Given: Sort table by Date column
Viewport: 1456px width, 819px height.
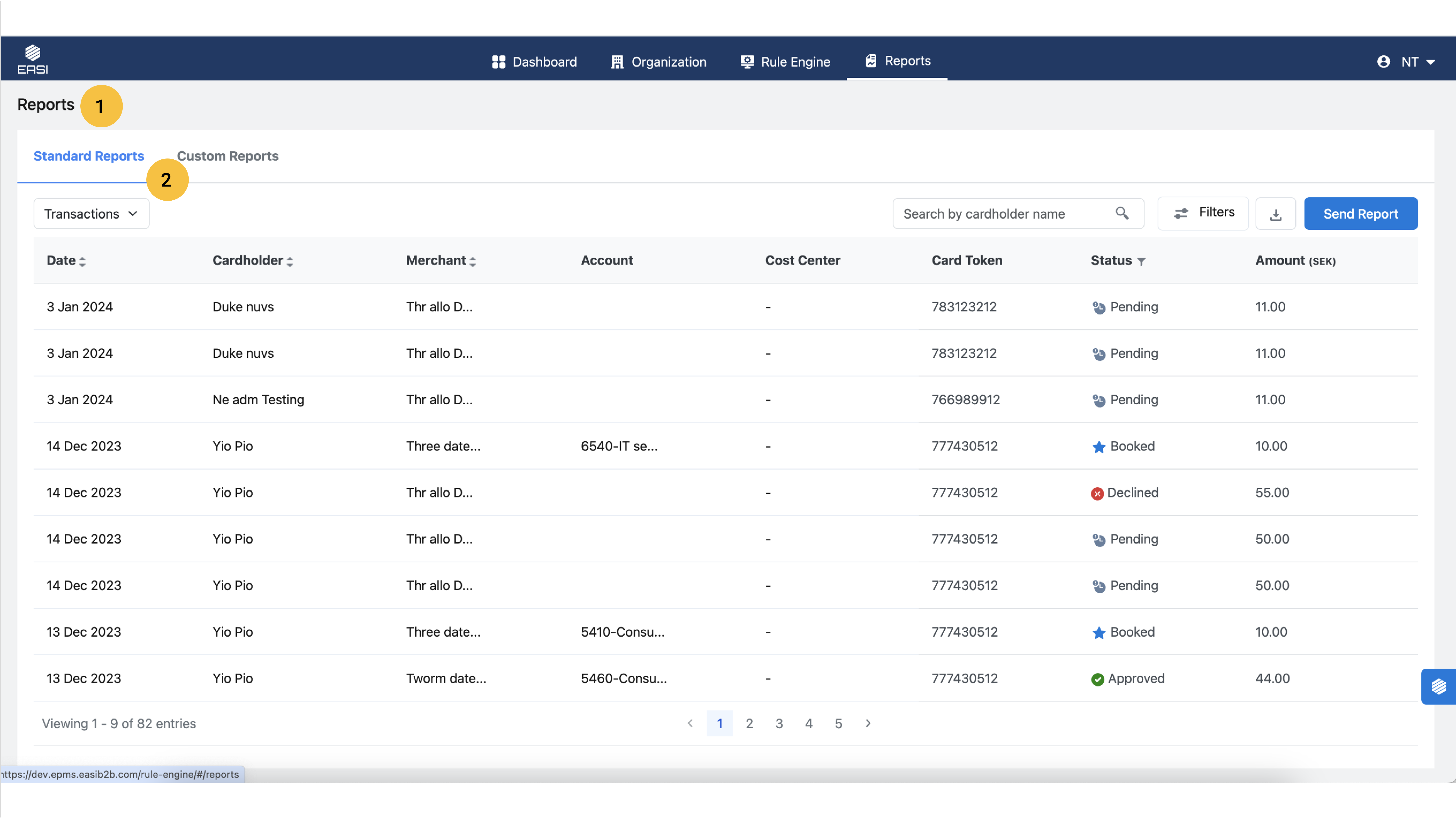Looking at the screenshot, I should point(82,261).
